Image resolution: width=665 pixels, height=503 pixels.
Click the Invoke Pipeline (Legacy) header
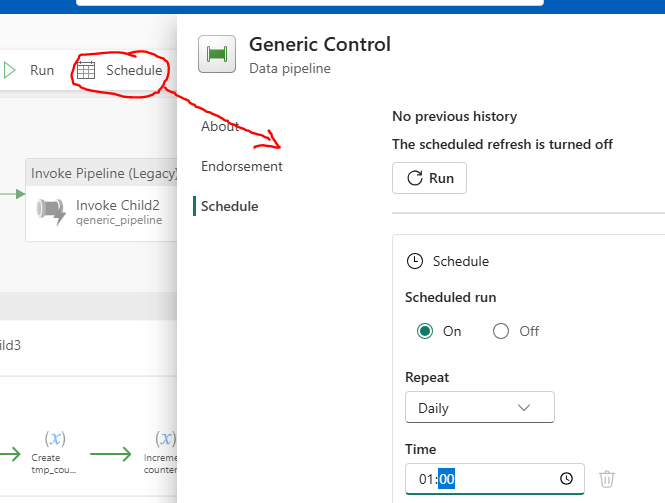[101, 173]
